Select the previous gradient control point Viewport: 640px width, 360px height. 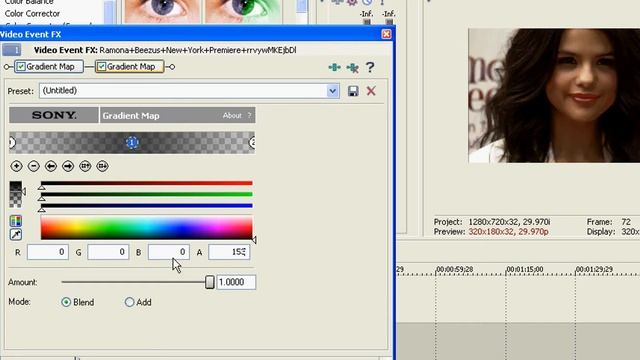pos(51,166)
